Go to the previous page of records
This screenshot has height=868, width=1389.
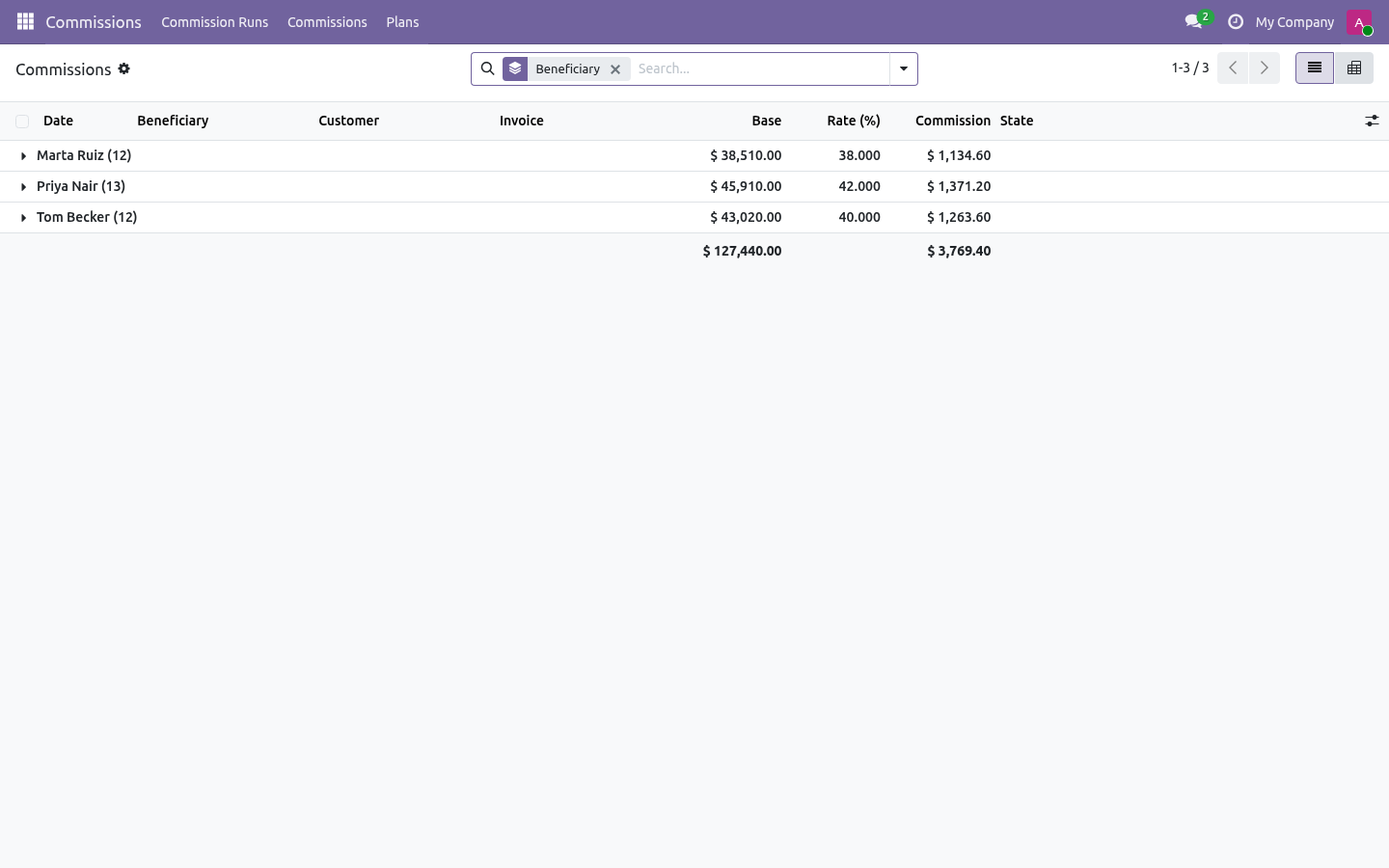coord(1233,68)
